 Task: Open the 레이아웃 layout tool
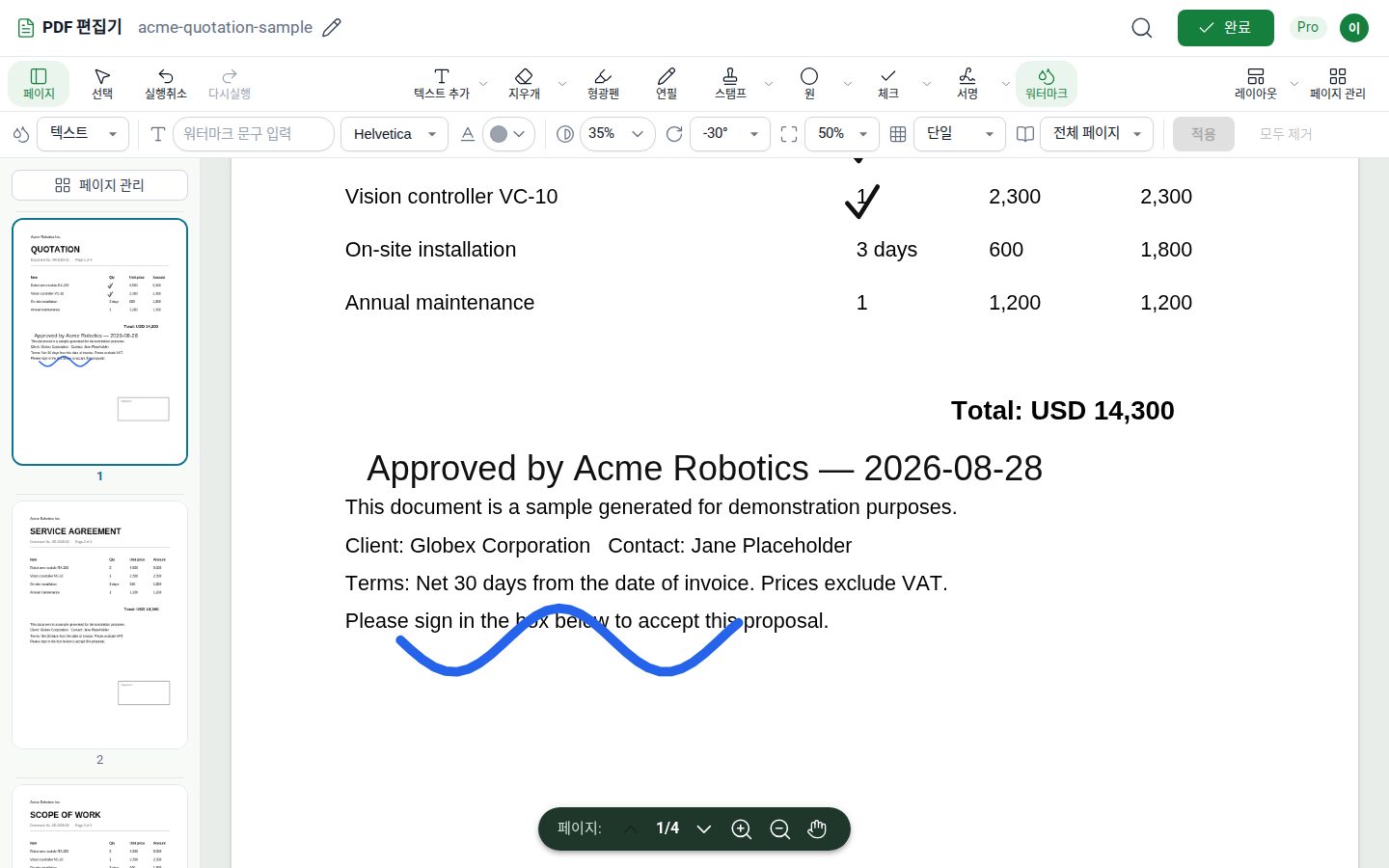[x=1256, y=84]
